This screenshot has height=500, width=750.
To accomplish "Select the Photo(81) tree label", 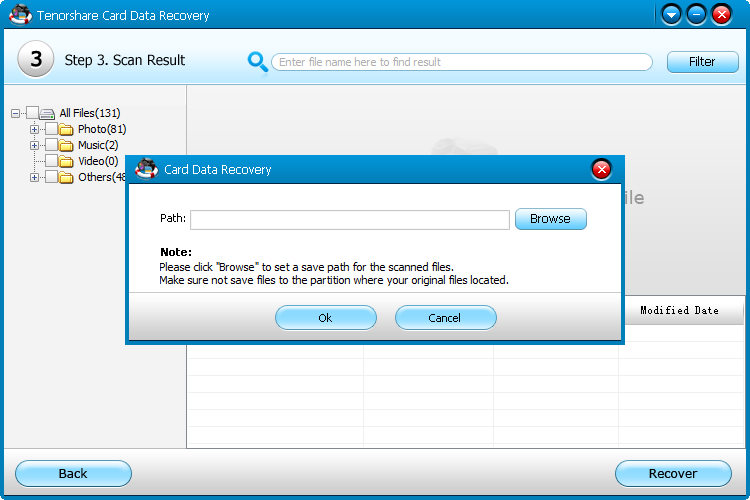I will tap(102, 129).
